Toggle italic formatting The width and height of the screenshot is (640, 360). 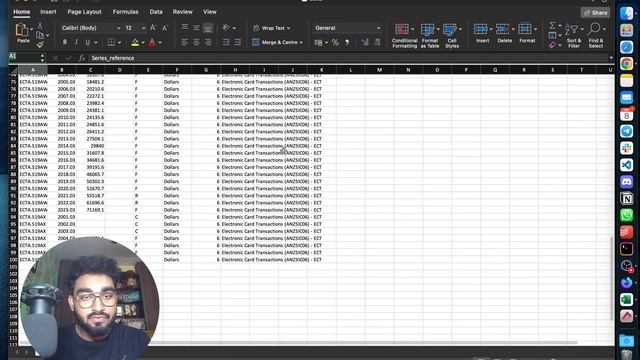tap(76, 42)
